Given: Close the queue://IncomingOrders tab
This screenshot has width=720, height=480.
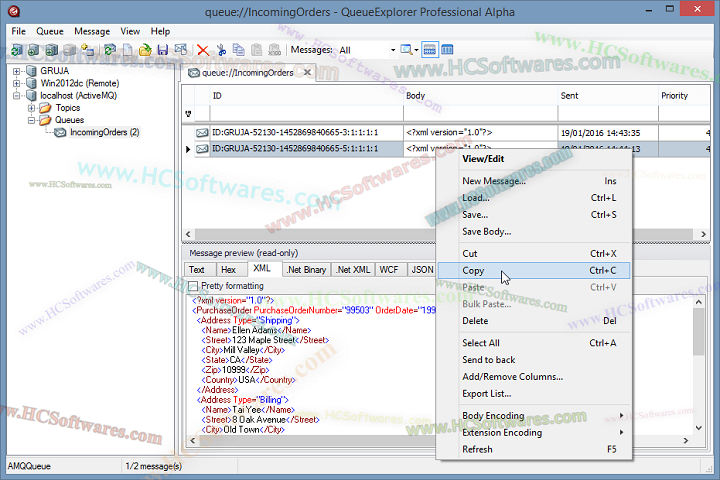Looking at the screenshot, I should 308,72.
